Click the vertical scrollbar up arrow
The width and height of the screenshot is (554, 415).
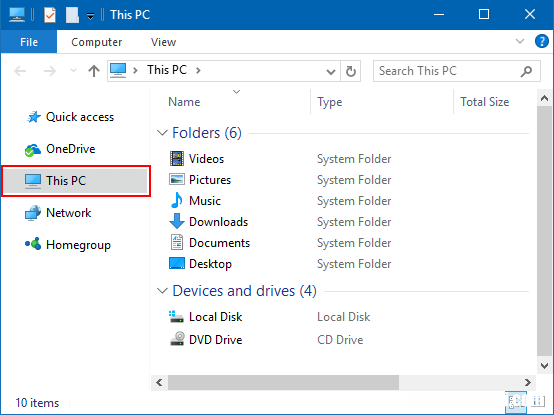(544, 98)
